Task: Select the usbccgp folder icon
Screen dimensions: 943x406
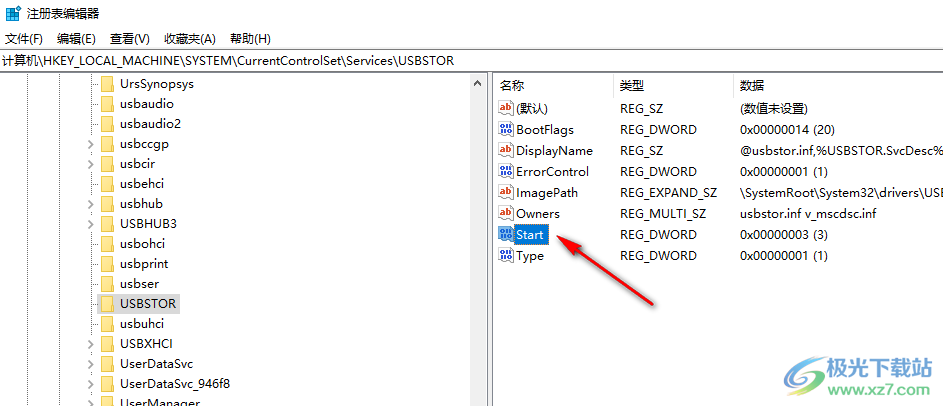Action: coord(107,144)
